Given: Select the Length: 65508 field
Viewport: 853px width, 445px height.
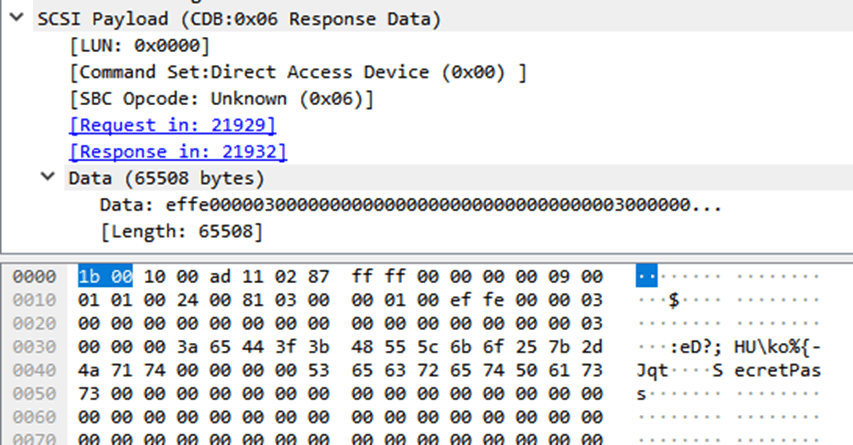Looking at the screenshot, I should coord(182,231).
